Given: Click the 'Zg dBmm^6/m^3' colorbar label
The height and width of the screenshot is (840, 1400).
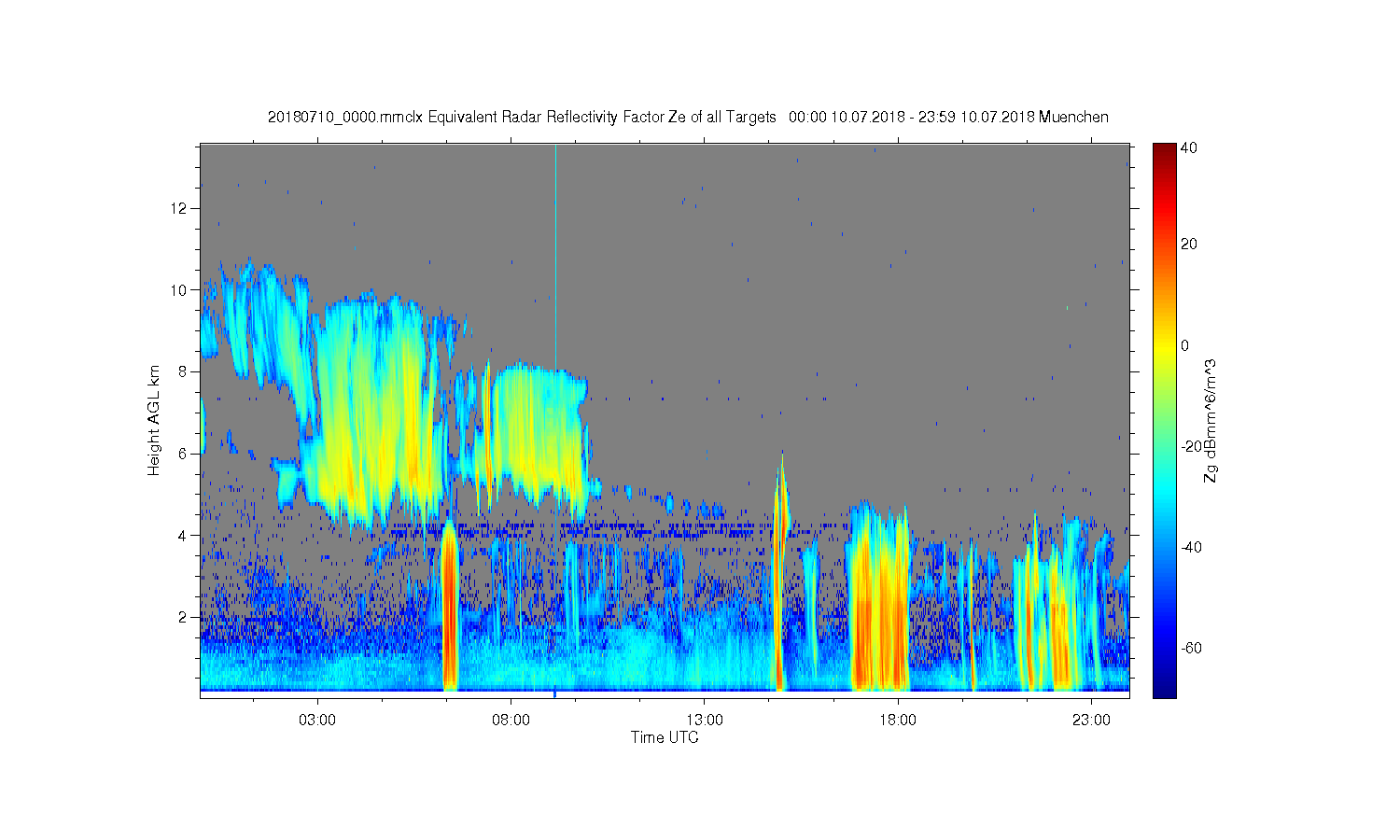Looking at the screenshot, I should click(x=1211, y=420).
